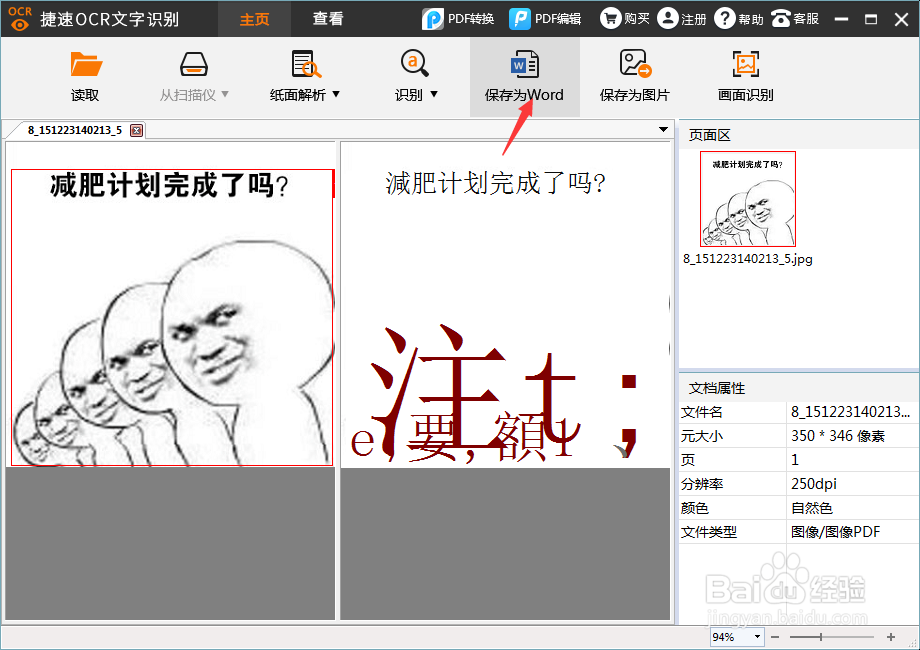Image resolution: width=920 pixels, height=650 pixels.
Task: Click the 自然色 color value
Action: point(811,508)
